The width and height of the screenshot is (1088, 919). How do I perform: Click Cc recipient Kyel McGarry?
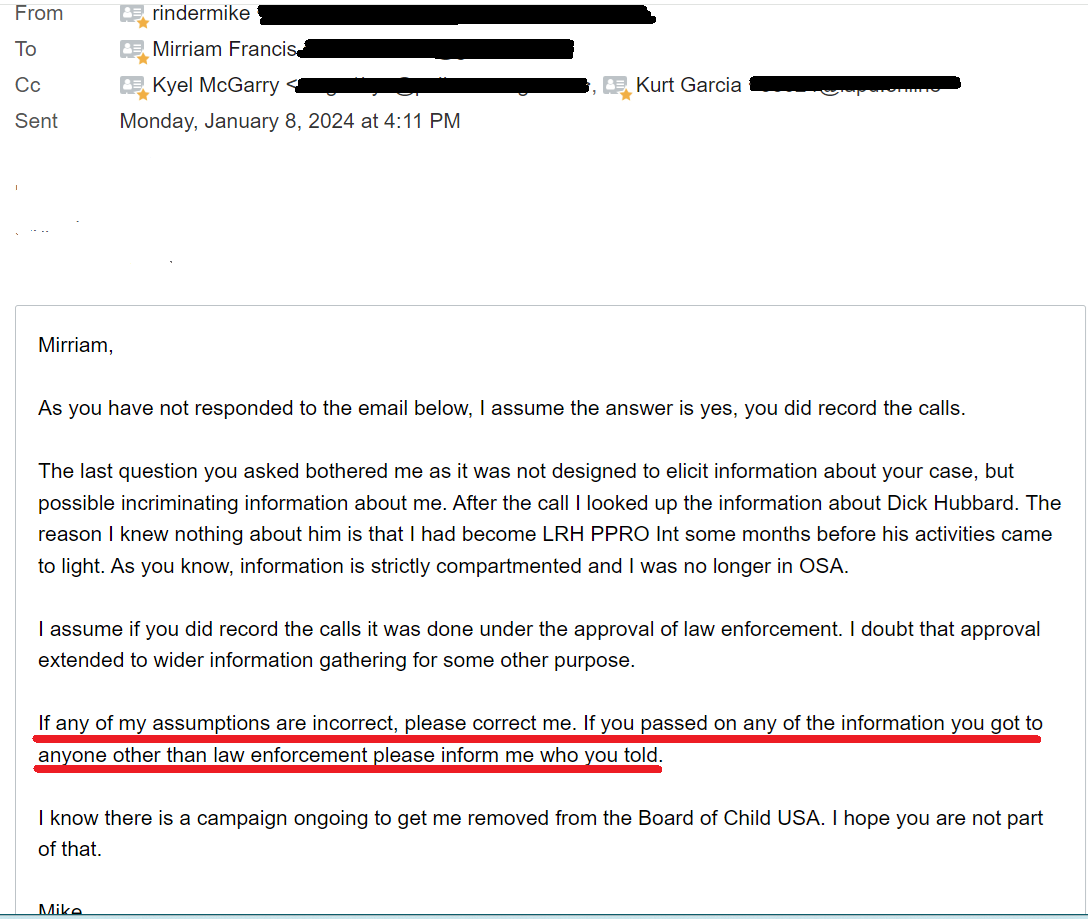215,86
